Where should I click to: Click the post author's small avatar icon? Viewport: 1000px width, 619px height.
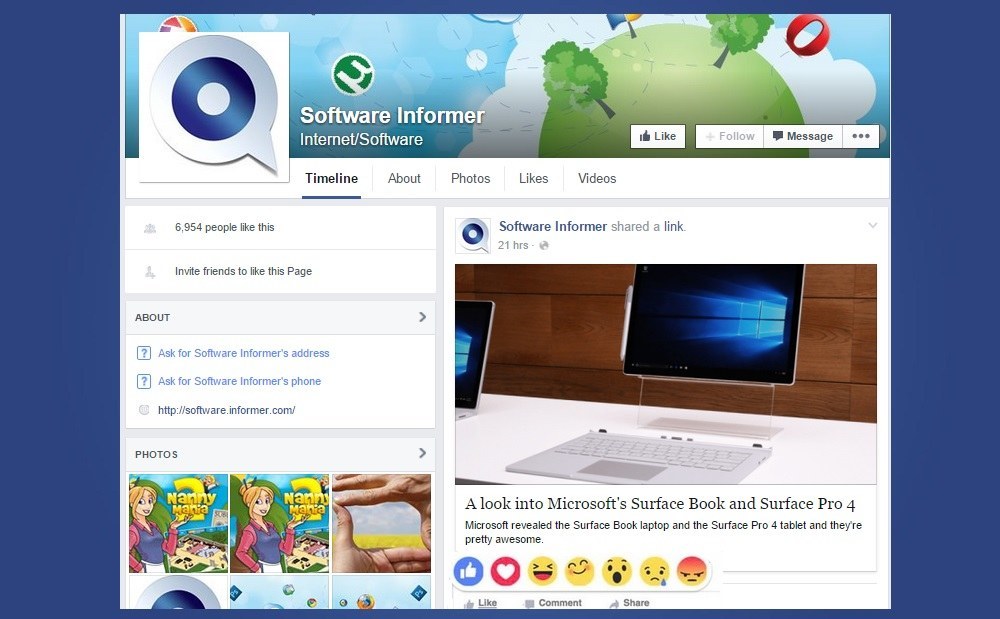(473, 235)
